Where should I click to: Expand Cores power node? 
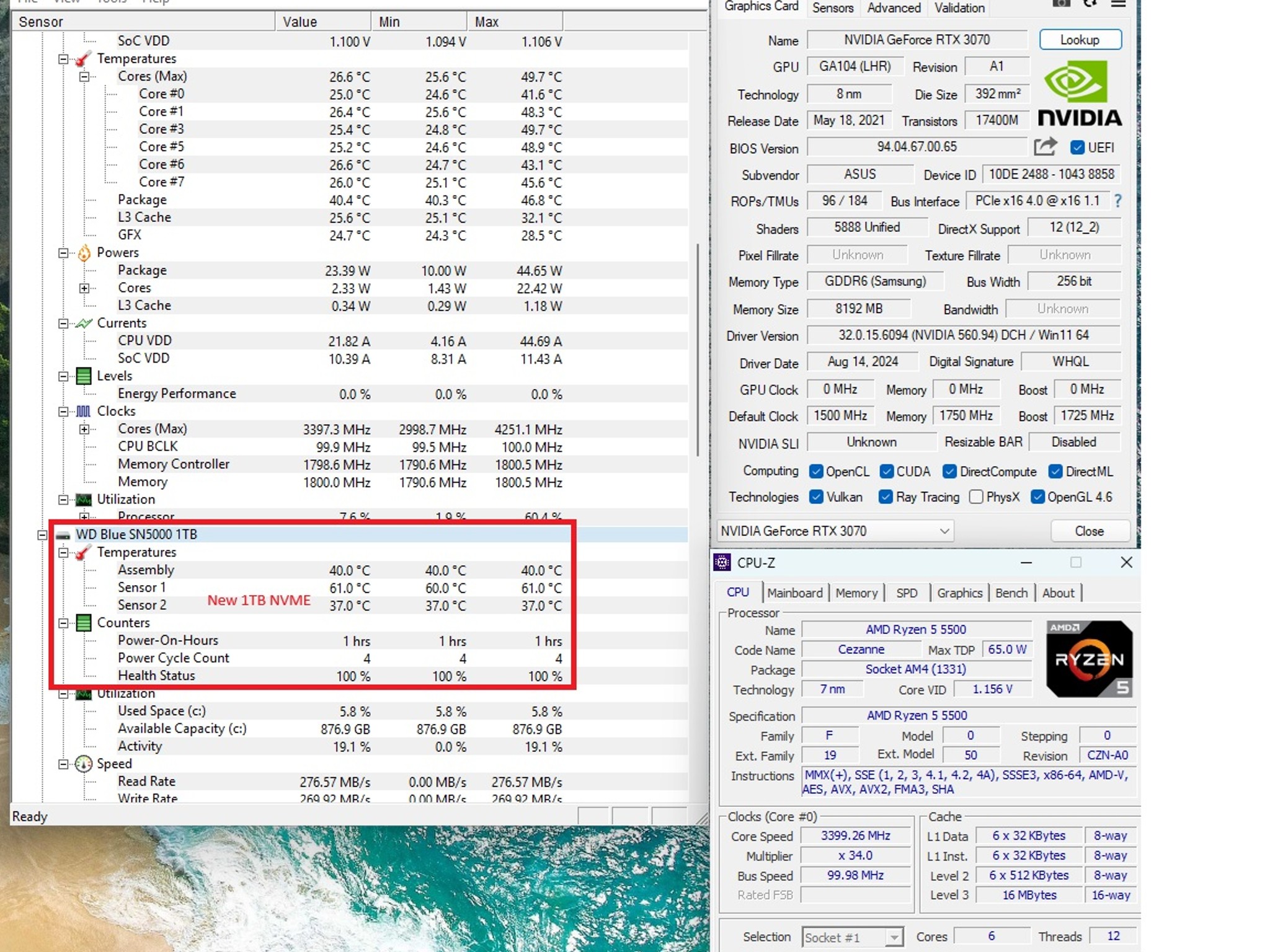[84, 288]
